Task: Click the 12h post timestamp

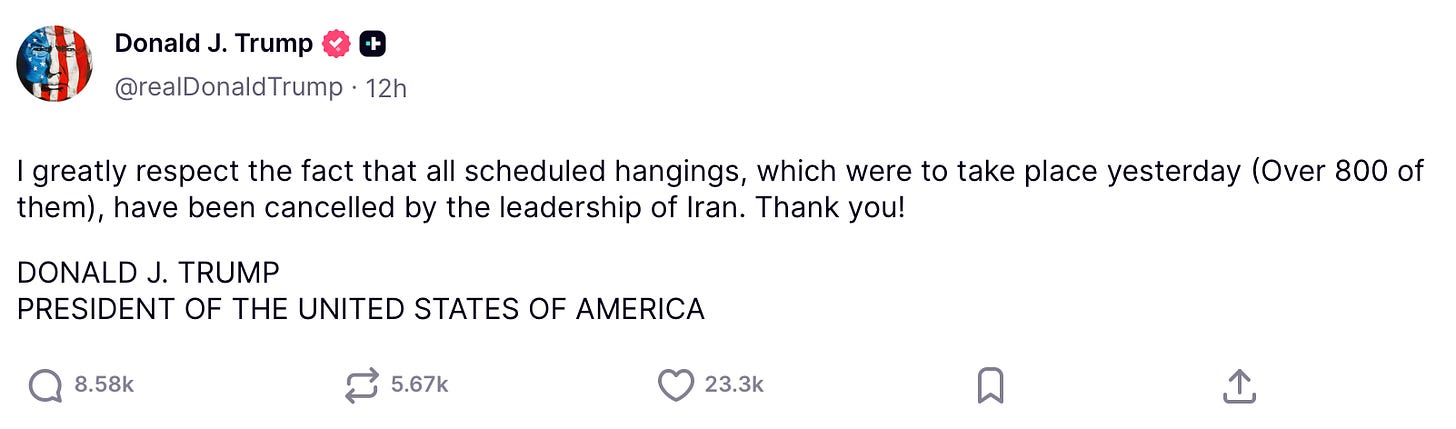Action: pos(387,87)
